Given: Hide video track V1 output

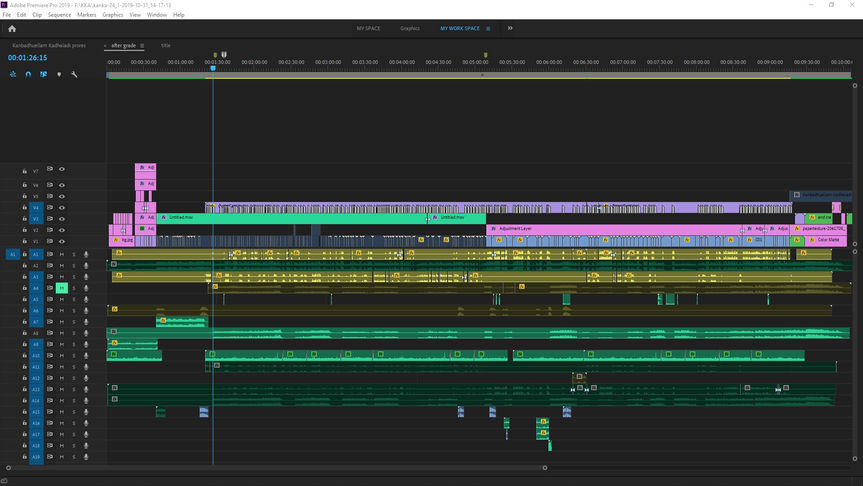Looking at the screenshot, I should [x=62, y=241].
